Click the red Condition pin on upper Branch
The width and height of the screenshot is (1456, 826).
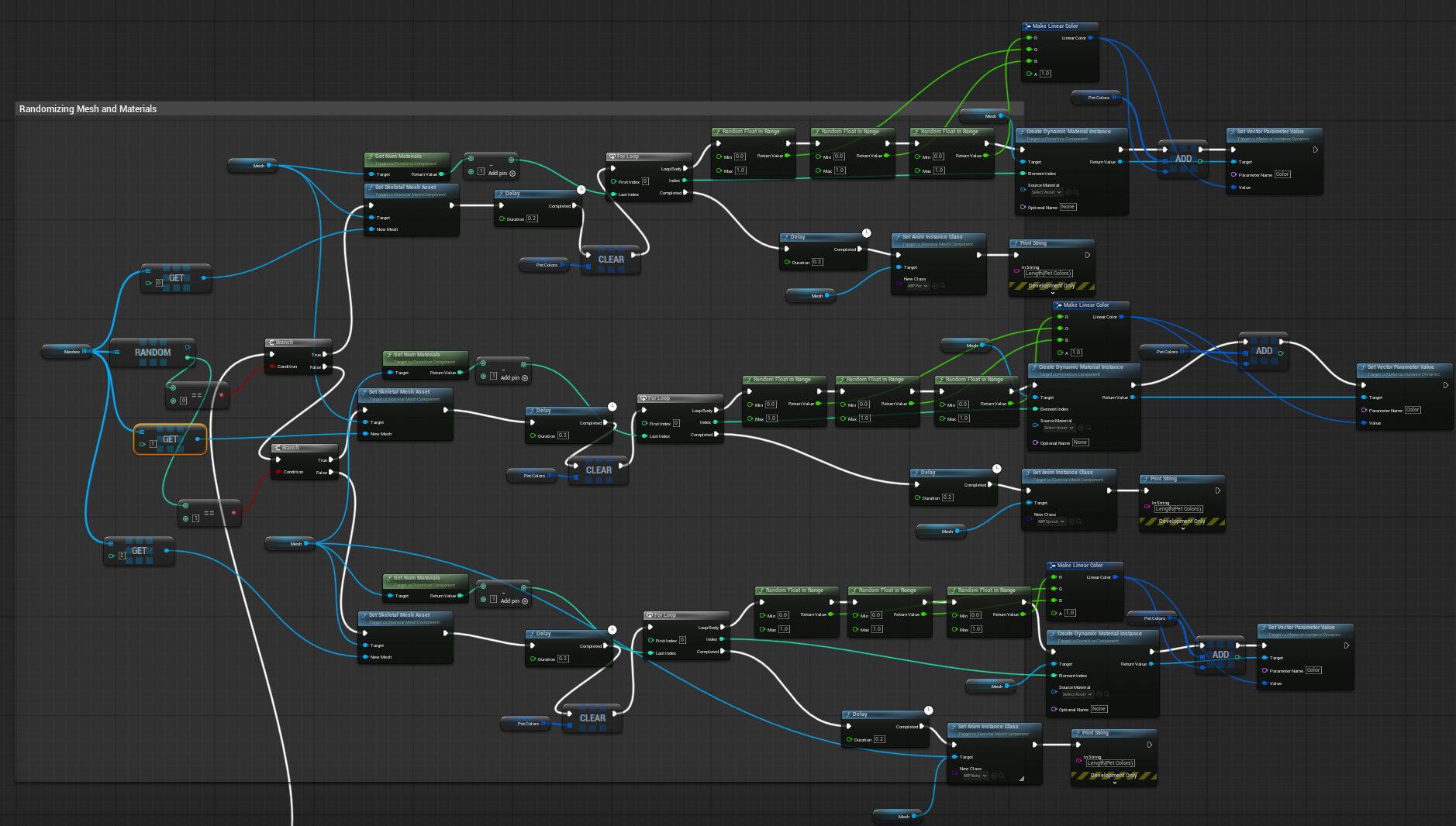point(272,367)
